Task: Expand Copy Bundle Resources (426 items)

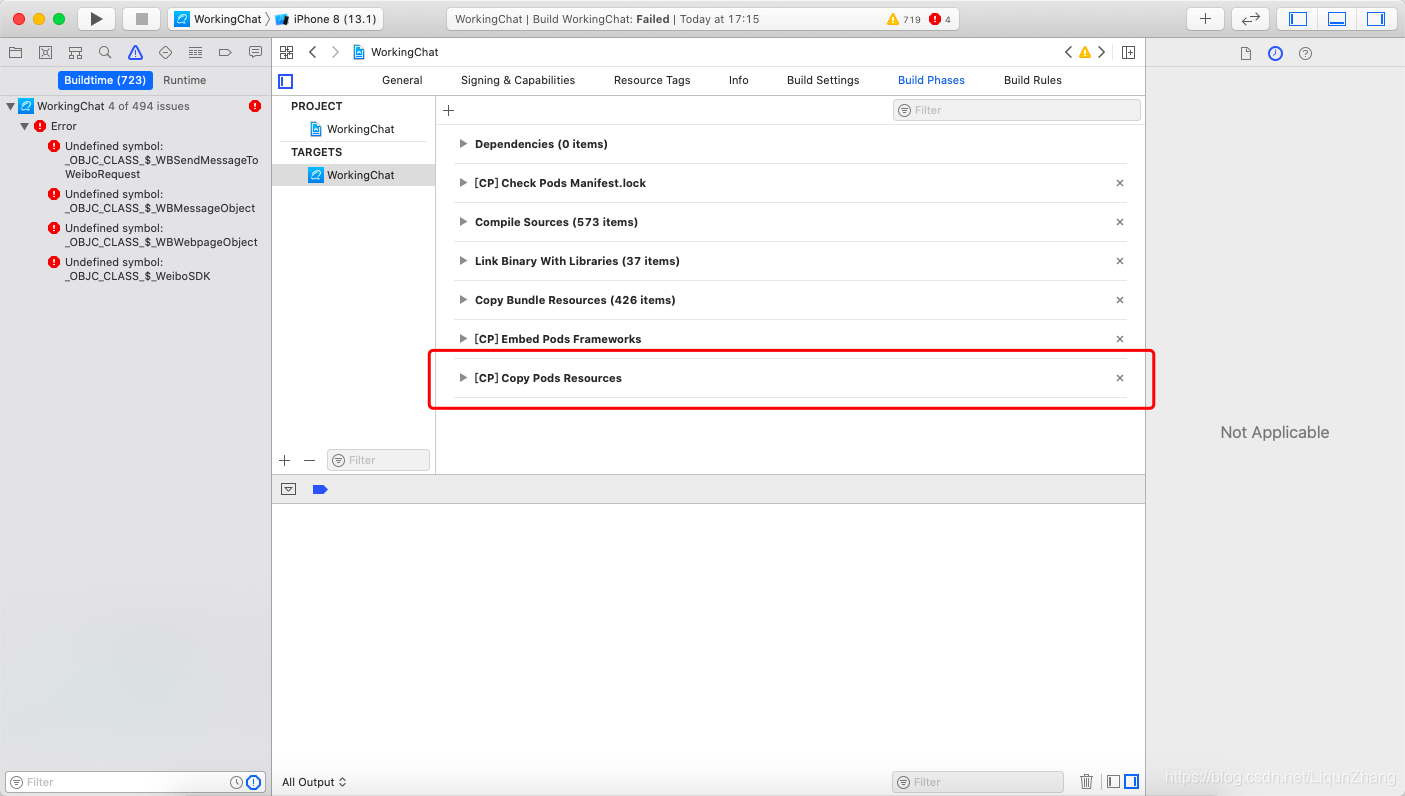Action: tap(463, 300)
